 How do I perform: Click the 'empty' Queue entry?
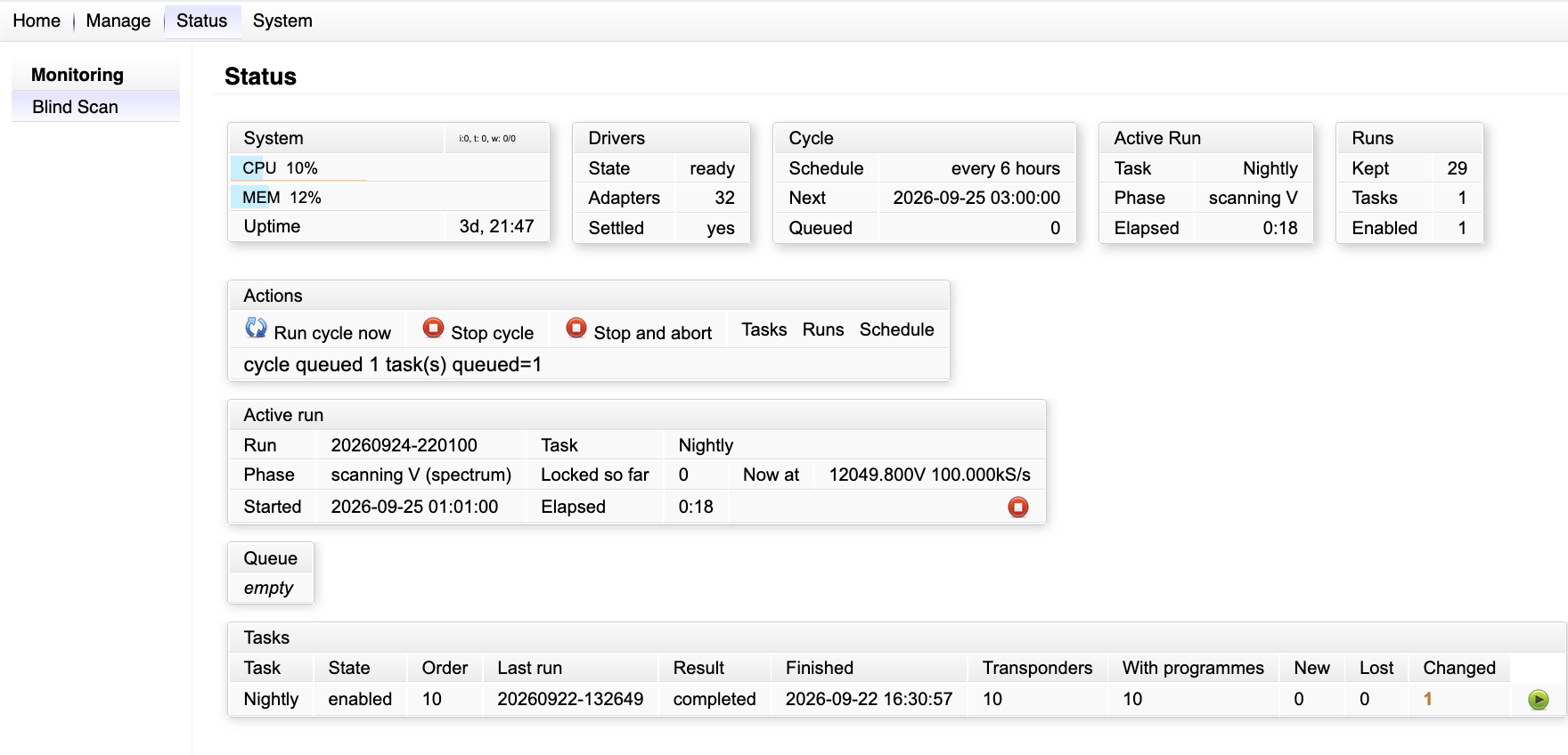coord(268,588)
